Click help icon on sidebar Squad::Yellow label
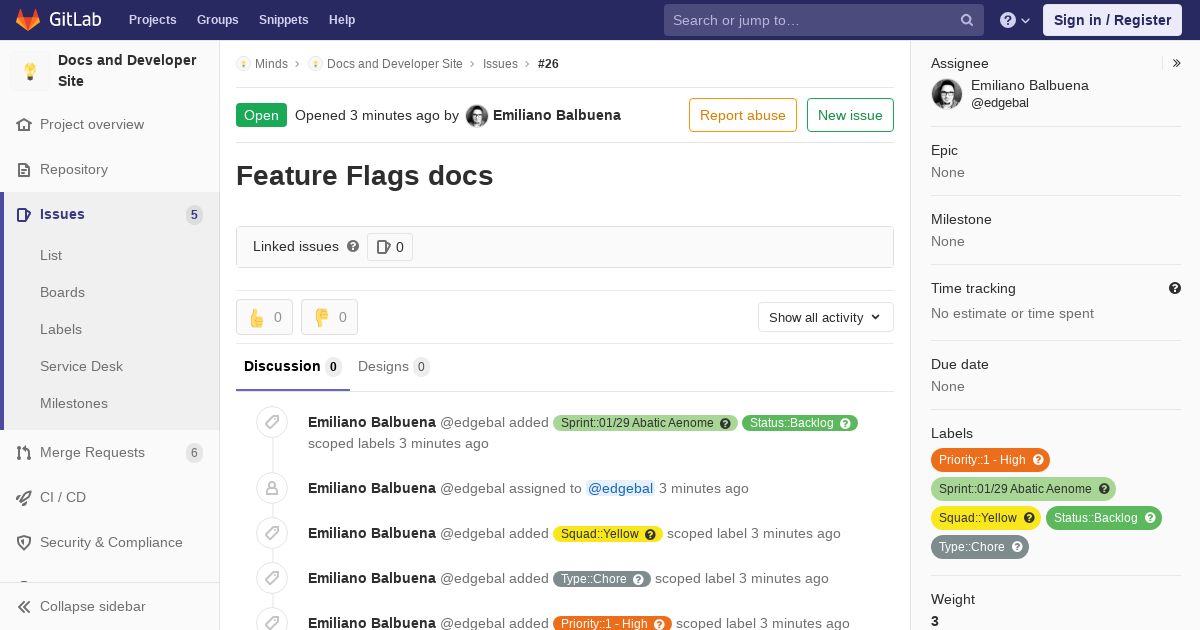This screenshot has height=630, width=1200. pos(1029,518)
